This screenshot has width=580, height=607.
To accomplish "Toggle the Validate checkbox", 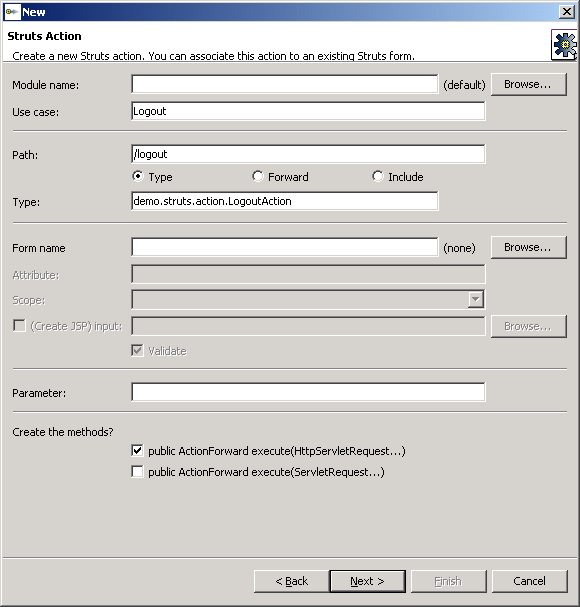I will (137, 351).
